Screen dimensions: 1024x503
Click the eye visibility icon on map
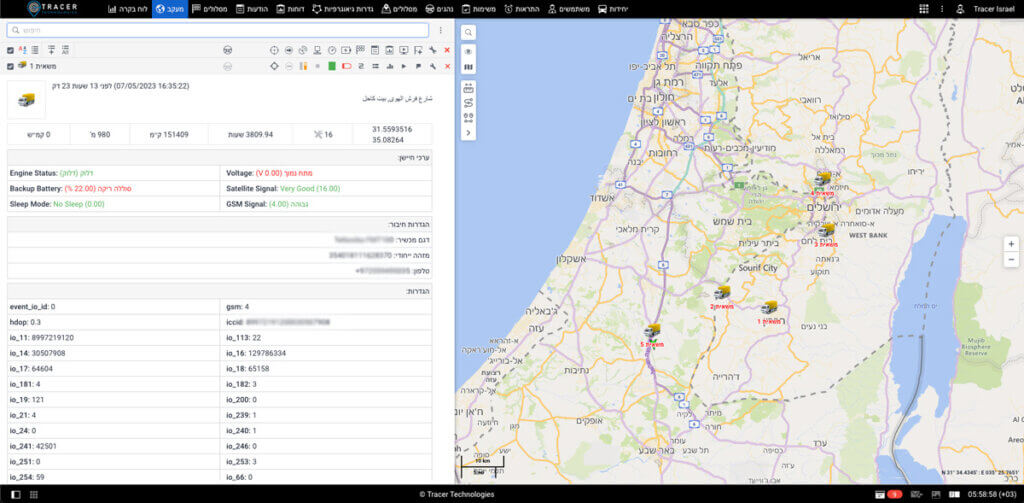[468, 51]
